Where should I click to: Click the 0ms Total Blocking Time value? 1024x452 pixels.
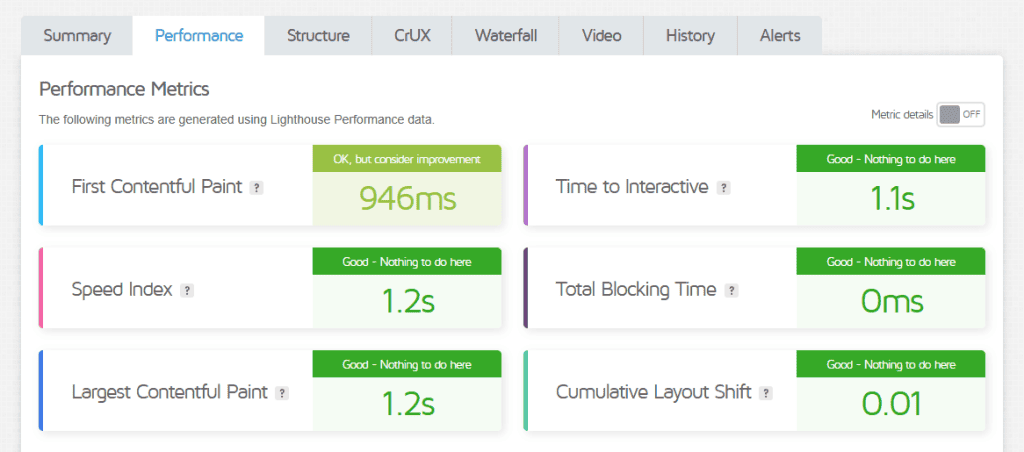coord(891,301)
